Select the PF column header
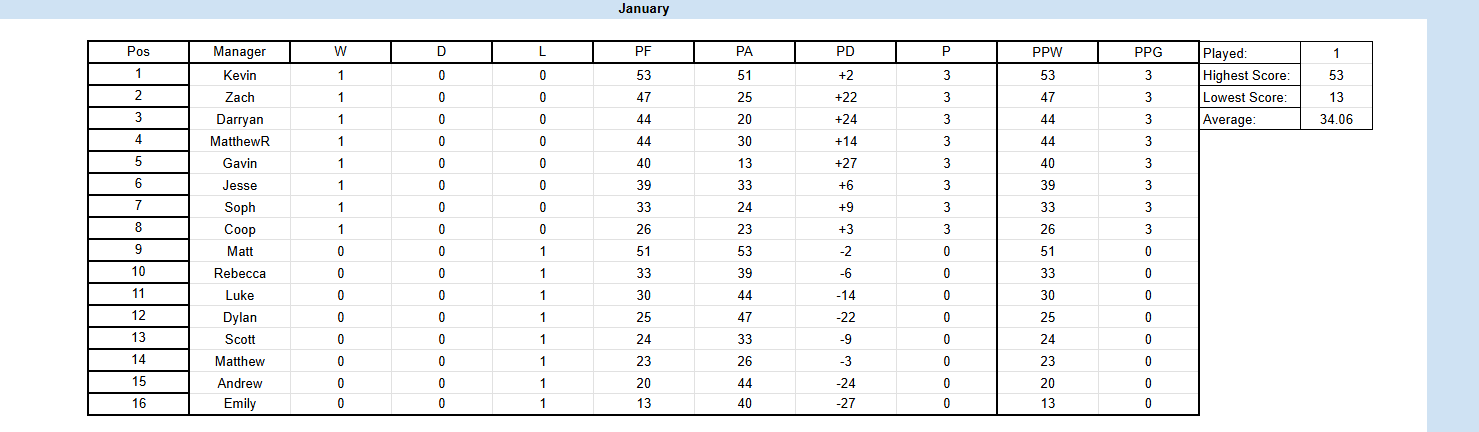The image size is (1479, 432). [x=644, y=52]
